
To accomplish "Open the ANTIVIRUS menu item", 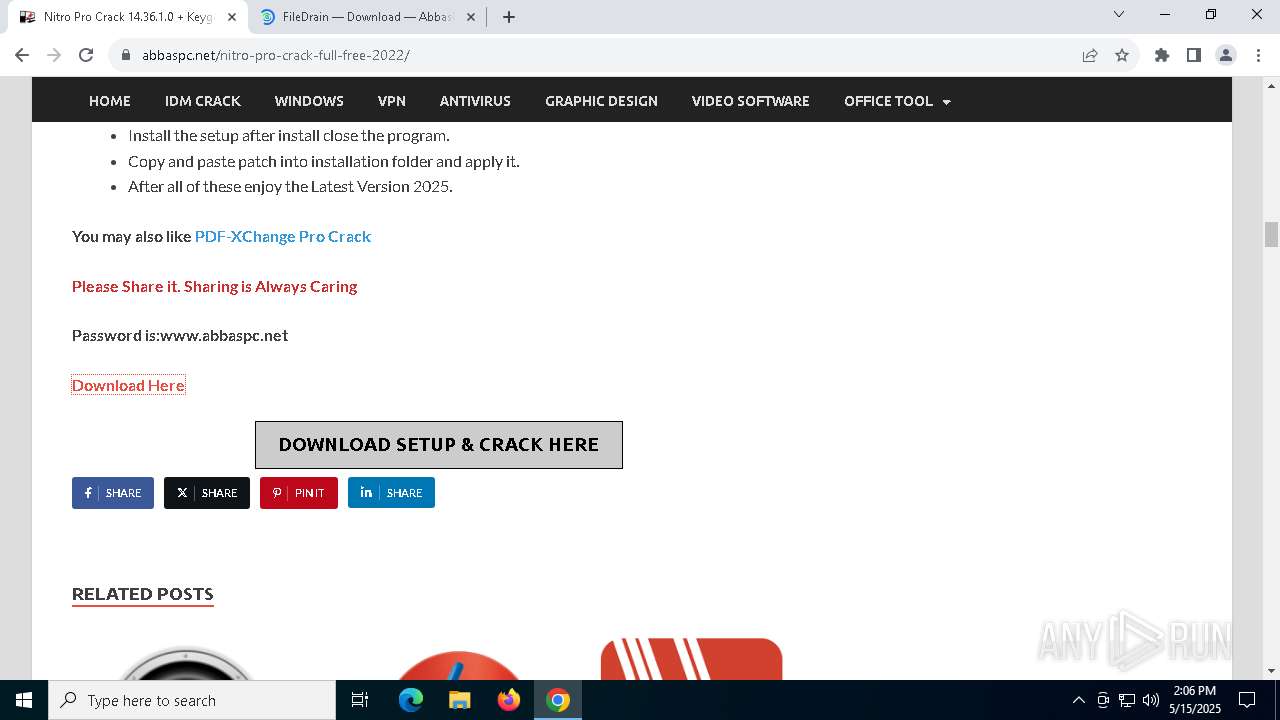I will [x=475, y=101].
